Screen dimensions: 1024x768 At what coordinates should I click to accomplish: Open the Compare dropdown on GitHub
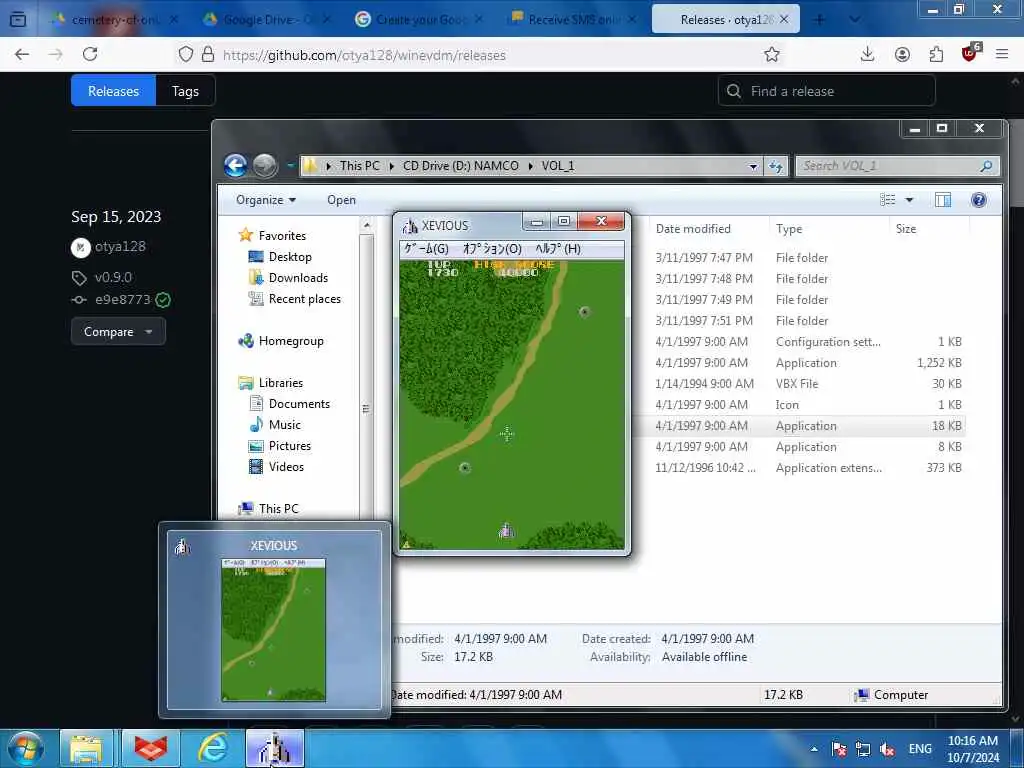pos(118,332)
